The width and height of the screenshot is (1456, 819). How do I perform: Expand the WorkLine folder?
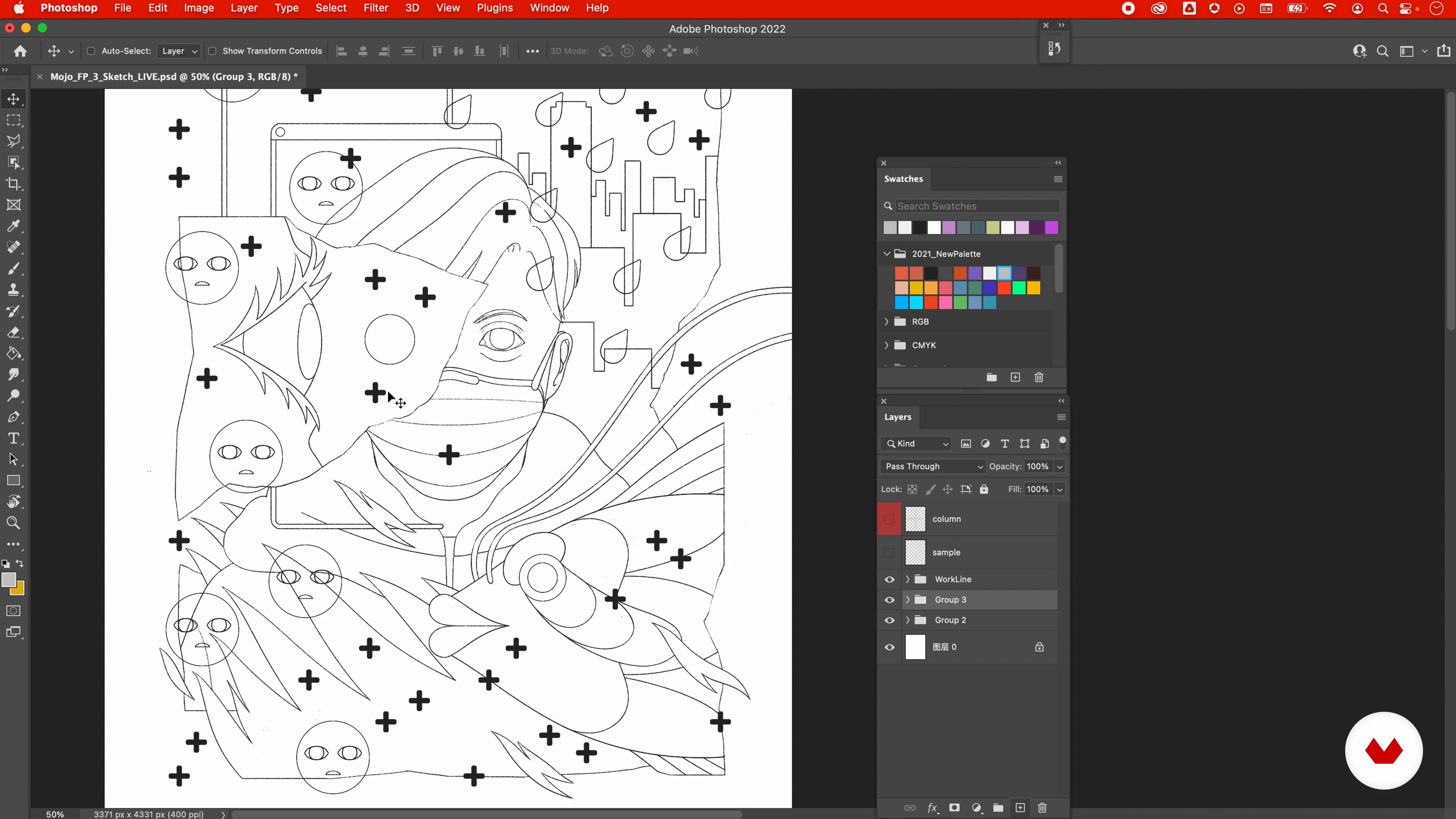click(908, 579)
